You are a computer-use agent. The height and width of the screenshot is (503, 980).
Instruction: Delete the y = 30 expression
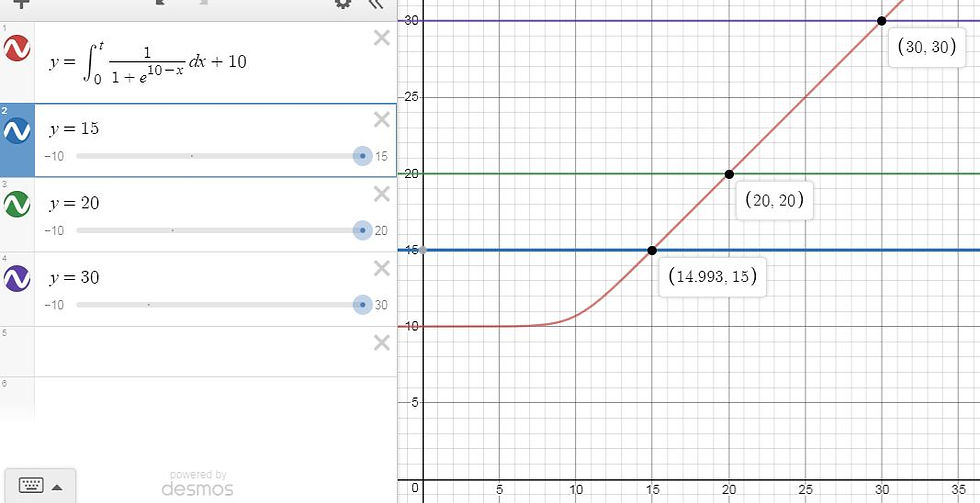tap(381, 269)
